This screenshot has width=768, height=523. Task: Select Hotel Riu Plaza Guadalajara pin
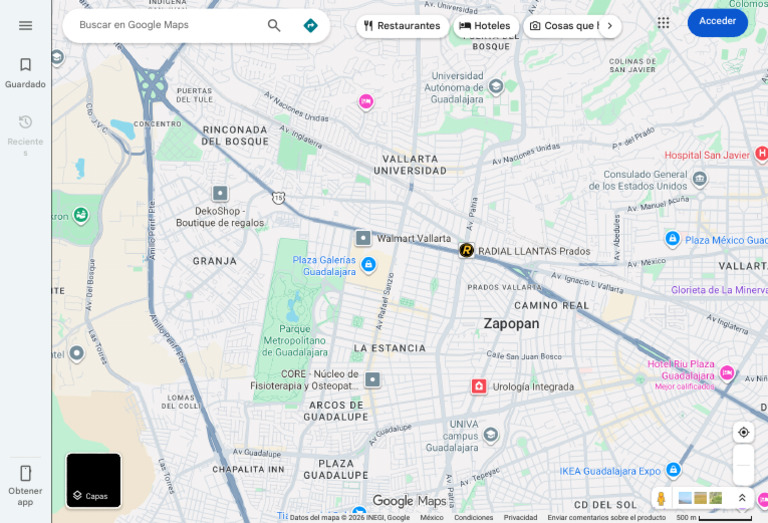click(727, 373)
